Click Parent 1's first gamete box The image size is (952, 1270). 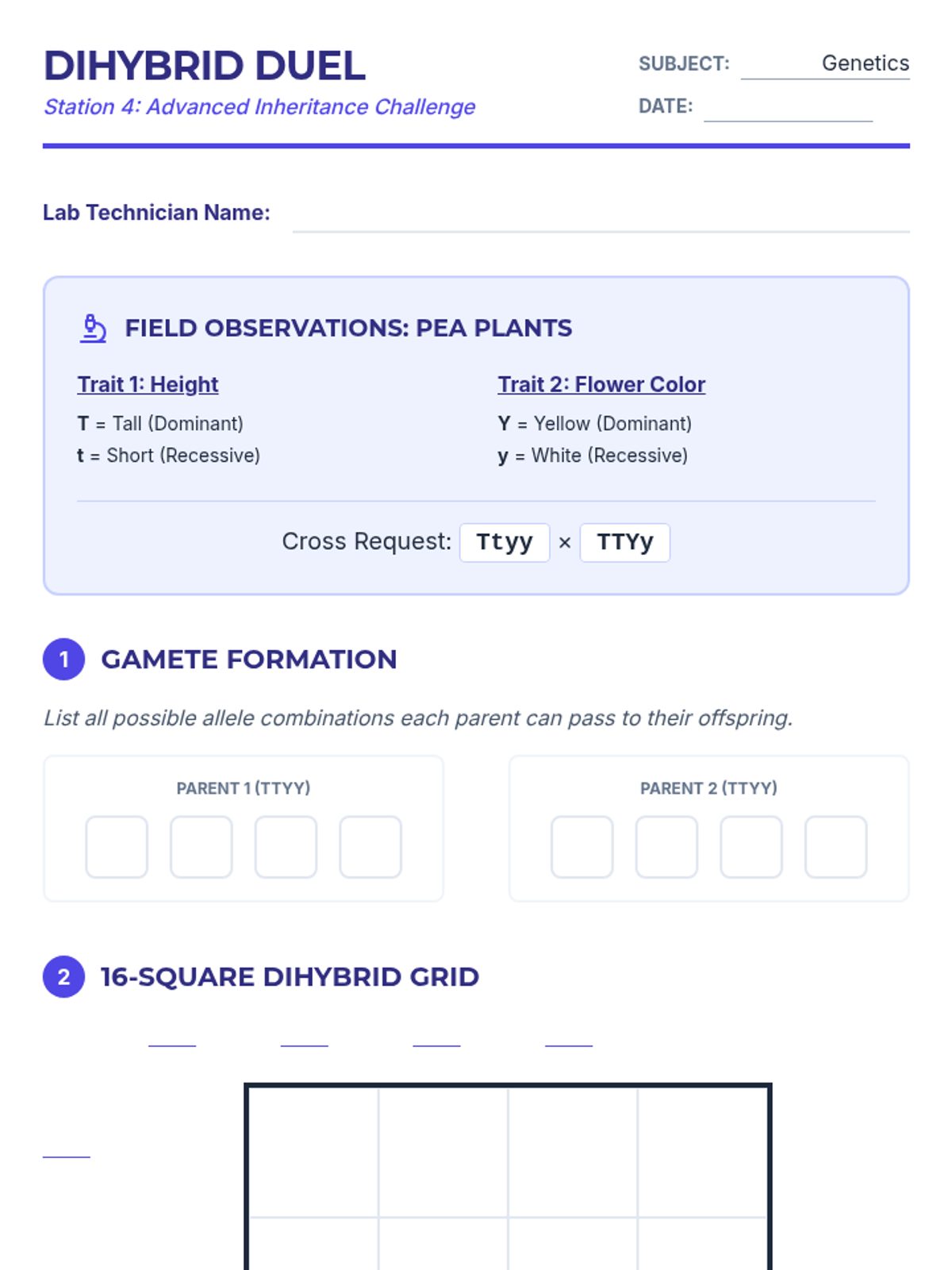pyautogui.click(x=117, y=847)
